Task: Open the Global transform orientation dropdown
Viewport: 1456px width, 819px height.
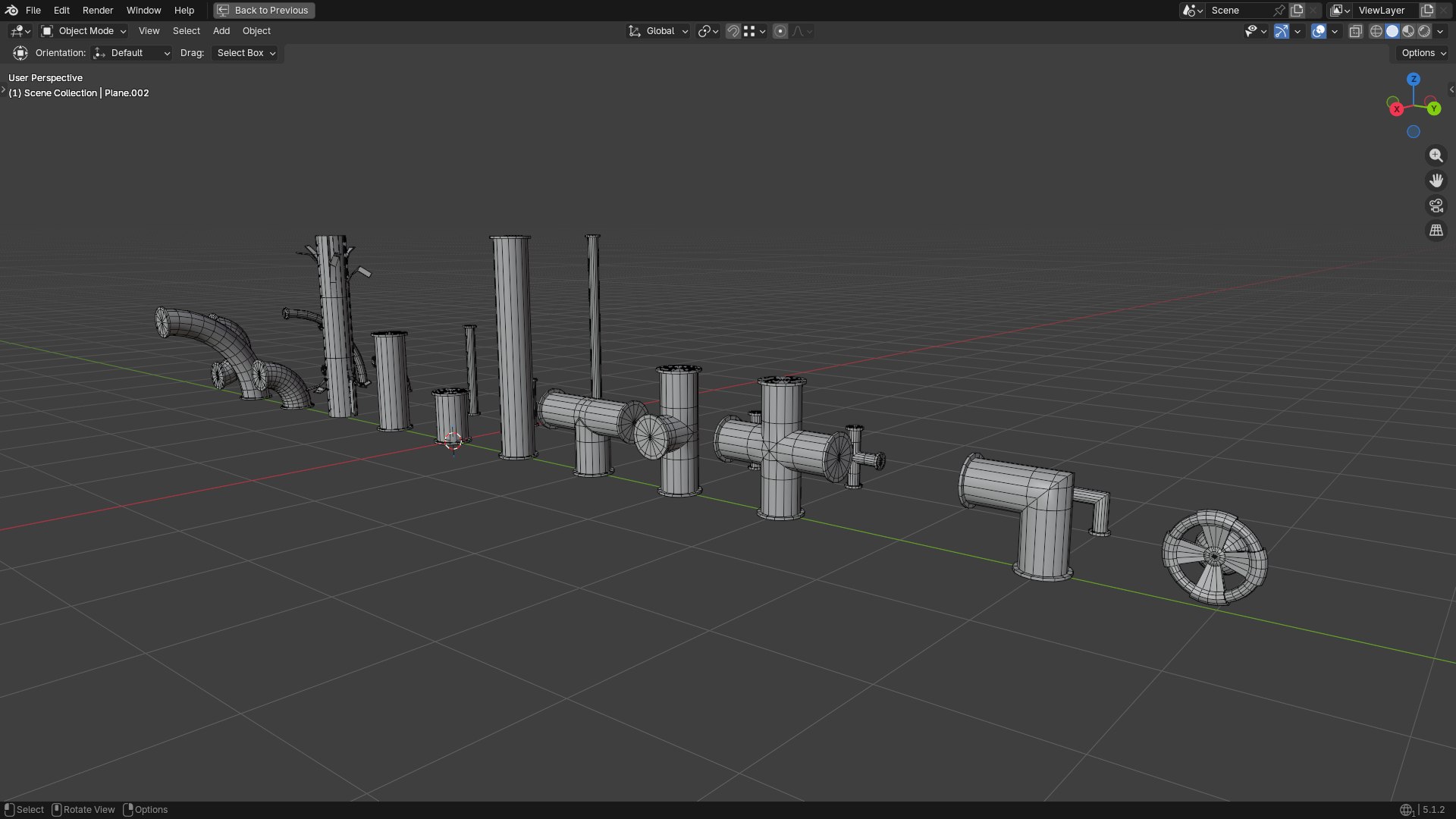Action: coord(657,31)
